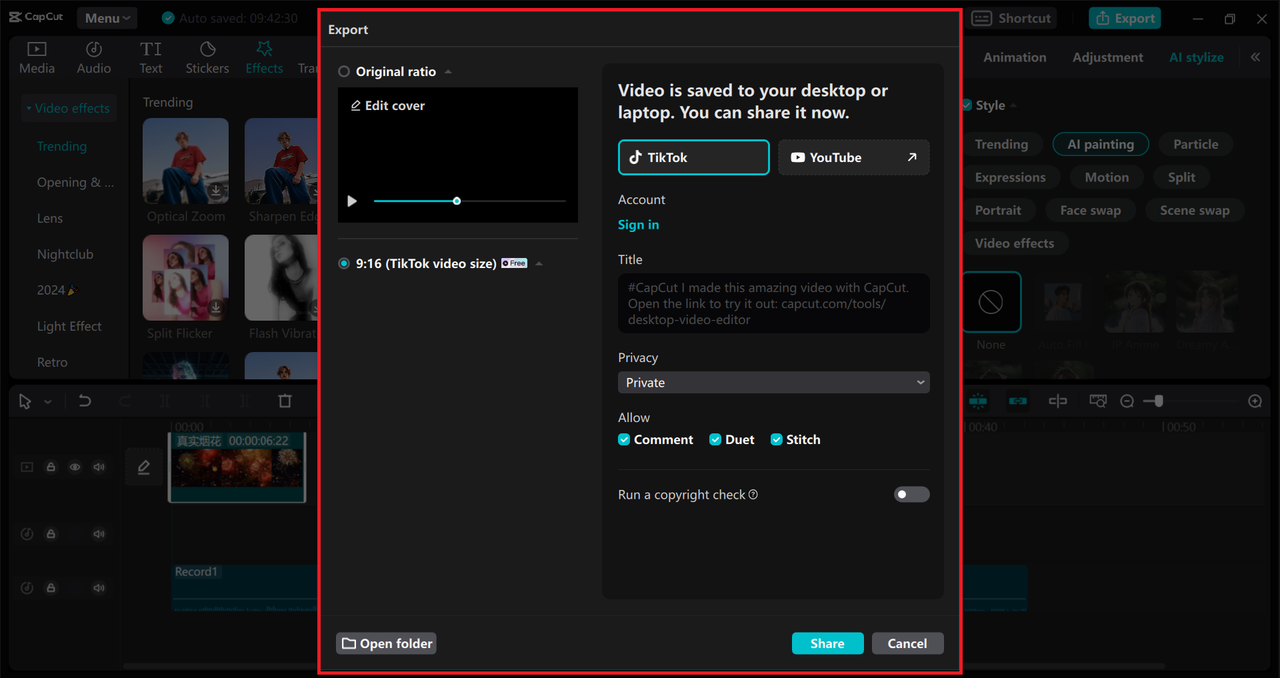
Task: Switch to the AI stylize tab
Action: point(1196,57)
